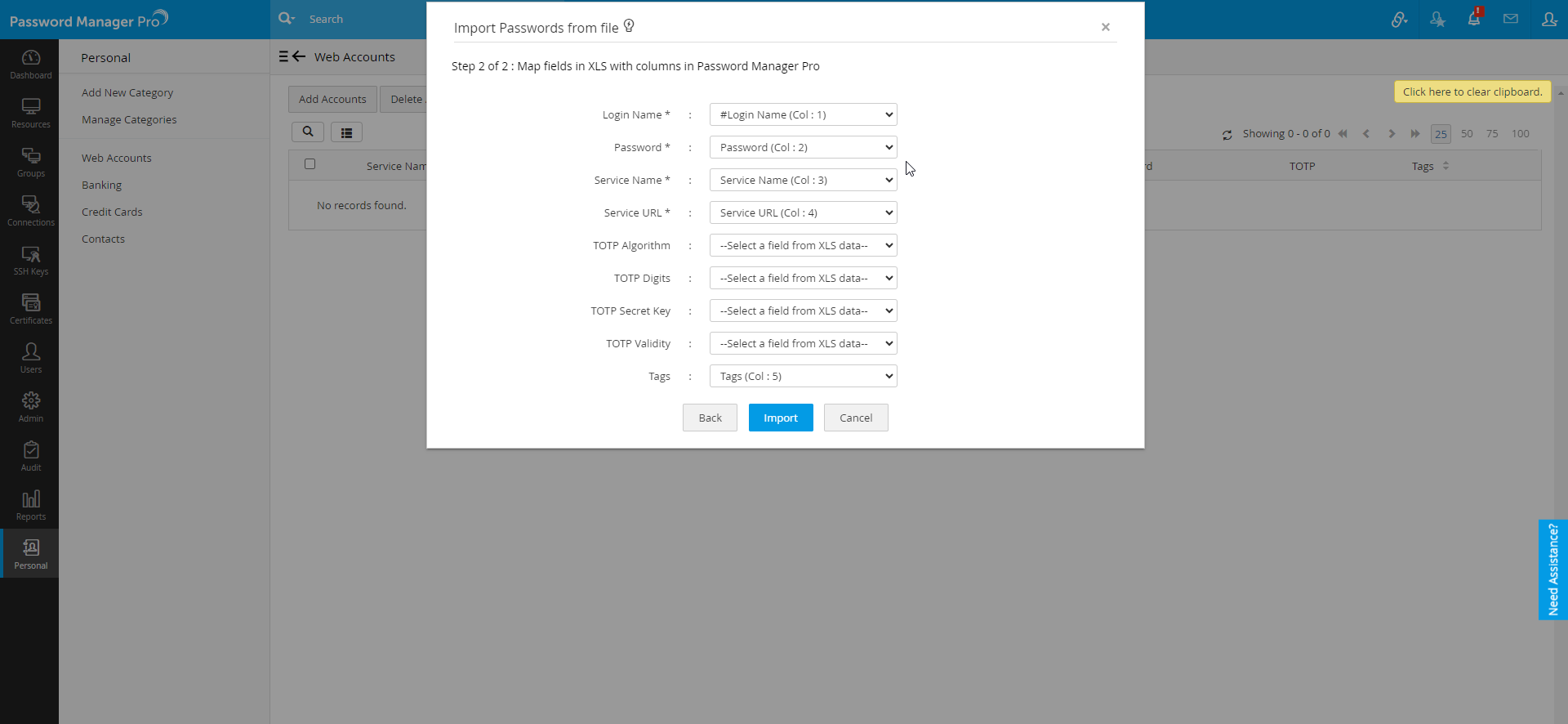1568x724 pixels.
Task: Click the list view icon button
Action: click(346, 132)
